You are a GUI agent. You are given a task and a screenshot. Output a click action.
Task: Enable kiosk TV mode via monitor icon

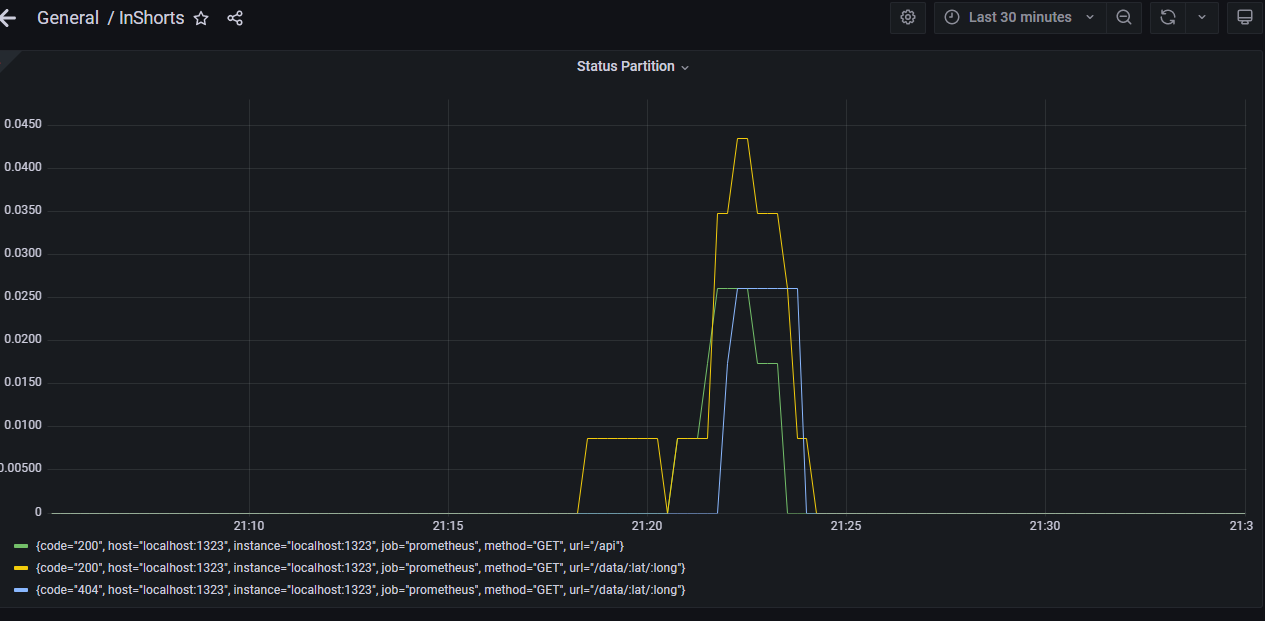[1244, 17]
